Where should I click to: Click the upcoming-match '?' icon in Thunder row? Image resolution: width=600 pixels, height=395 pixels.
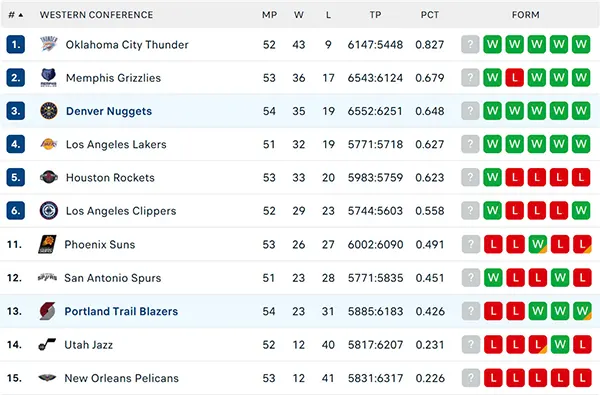pos(470,44)
